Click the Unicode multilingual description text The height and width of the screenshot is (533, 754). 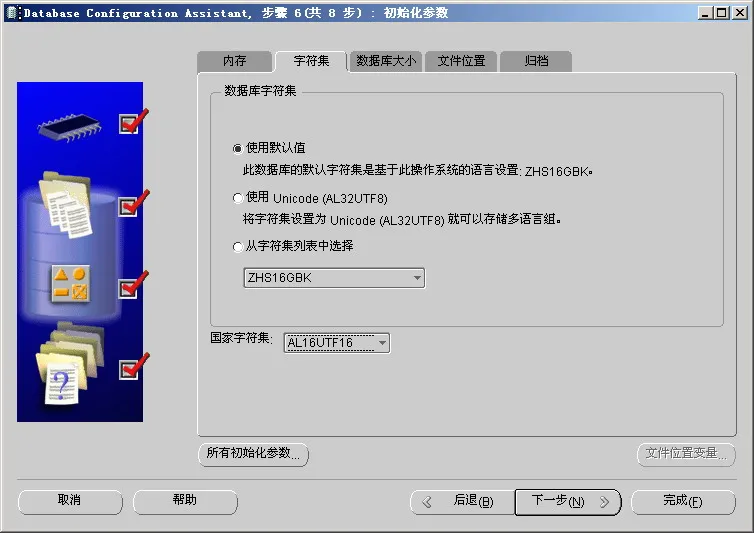click(x=402, y=220)
